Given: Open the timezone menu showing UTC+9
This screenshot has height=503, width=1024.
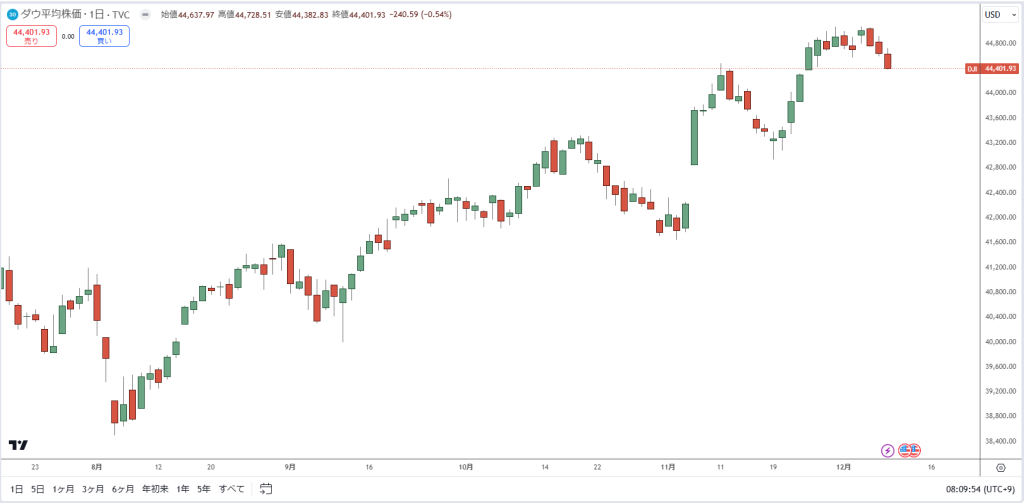Looking at the screenshot, I should pos(980,489).
